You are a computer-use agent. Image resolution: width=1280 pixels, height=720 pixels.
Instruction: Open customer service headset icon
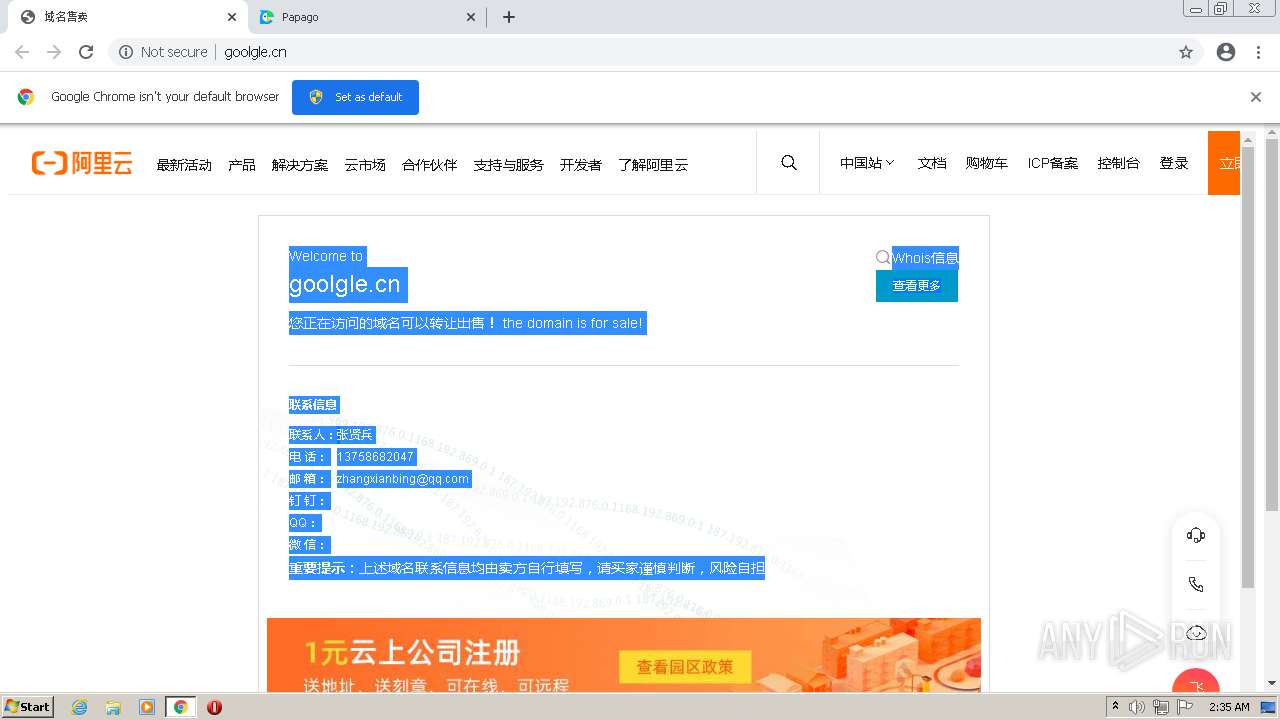coord(1196,535)
